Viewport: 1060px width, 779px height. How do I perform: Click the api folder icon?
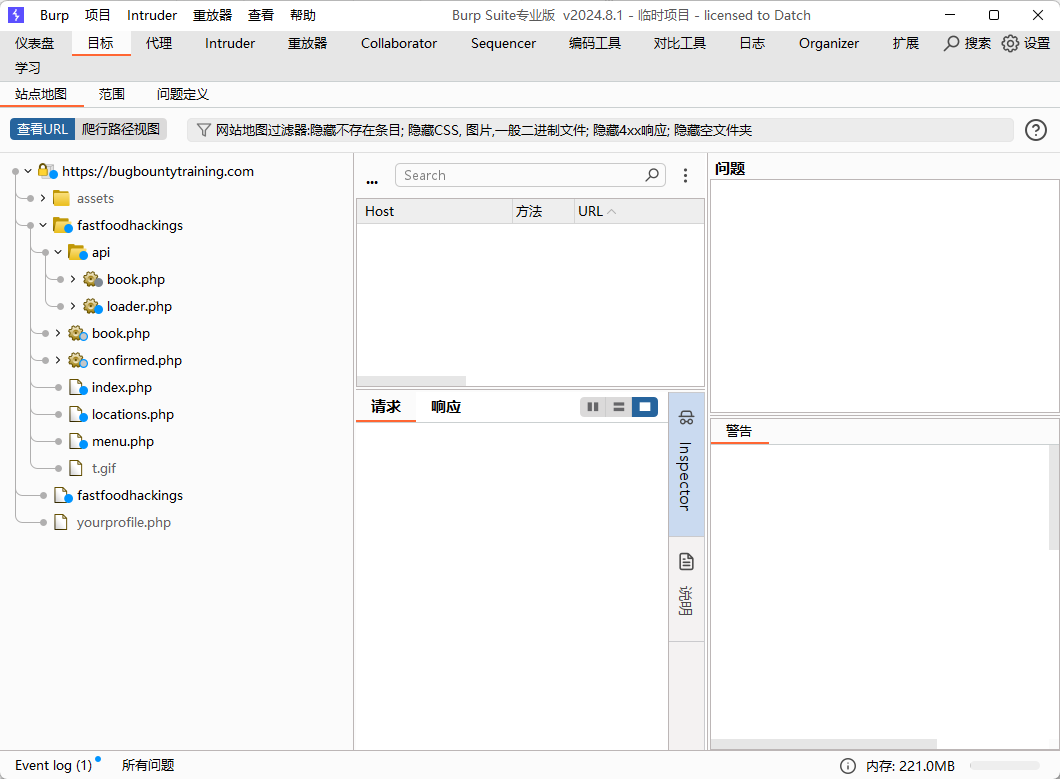coord(77,252)
